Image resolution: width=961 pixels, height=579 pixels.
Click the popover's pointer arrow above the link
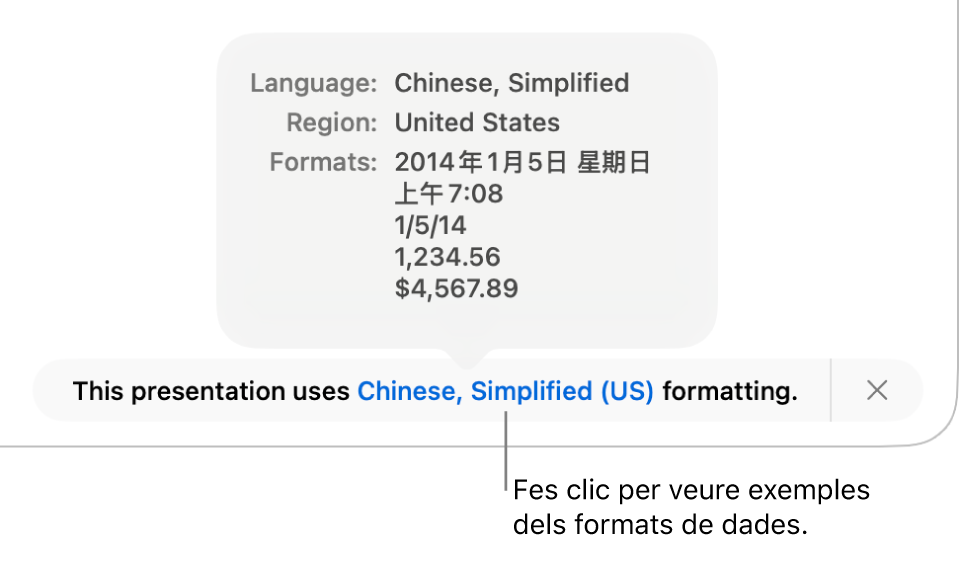[468, 354]
